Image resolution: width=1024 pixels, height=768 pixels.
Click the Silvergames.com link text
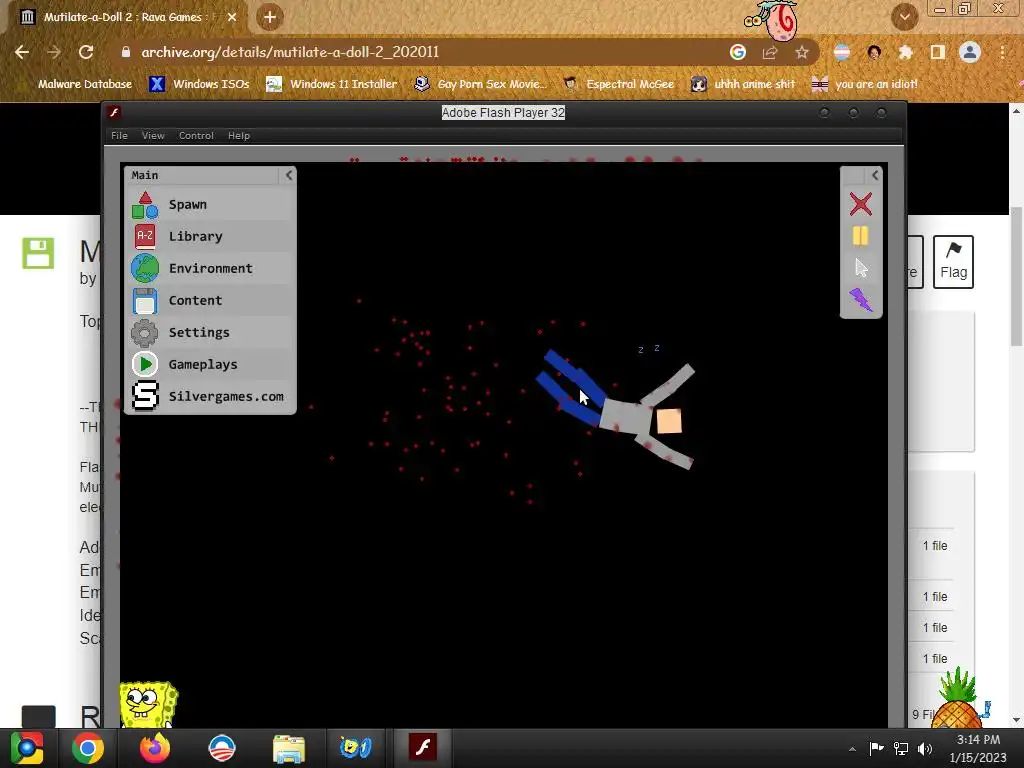[x=227, y=396]
